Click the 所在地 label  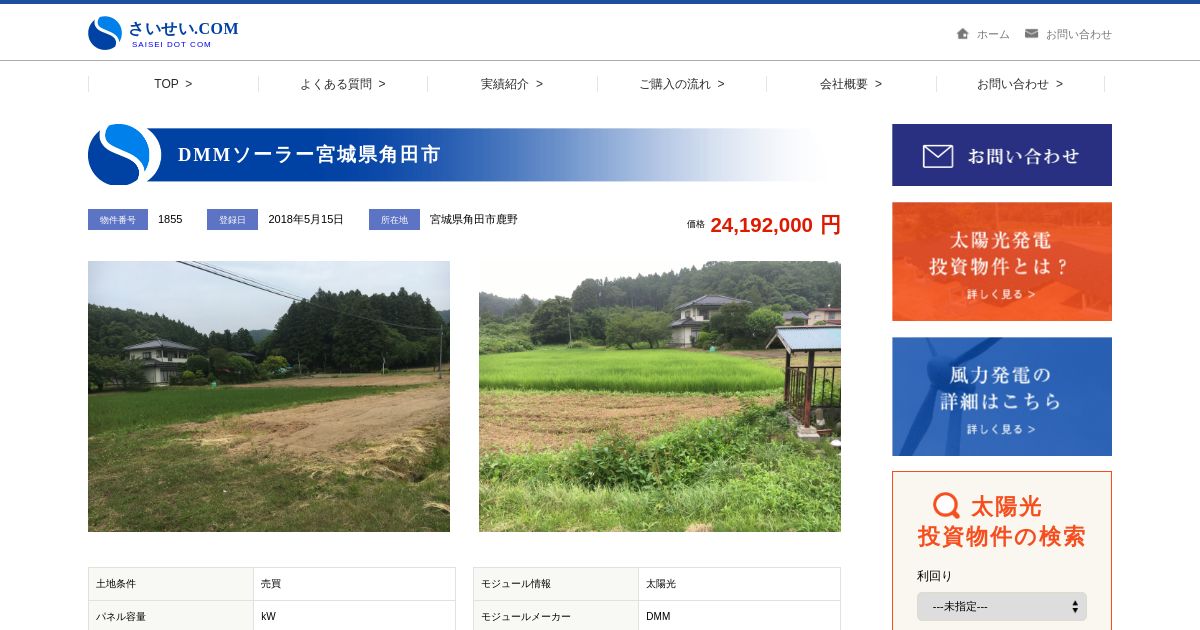click(394, 220)
